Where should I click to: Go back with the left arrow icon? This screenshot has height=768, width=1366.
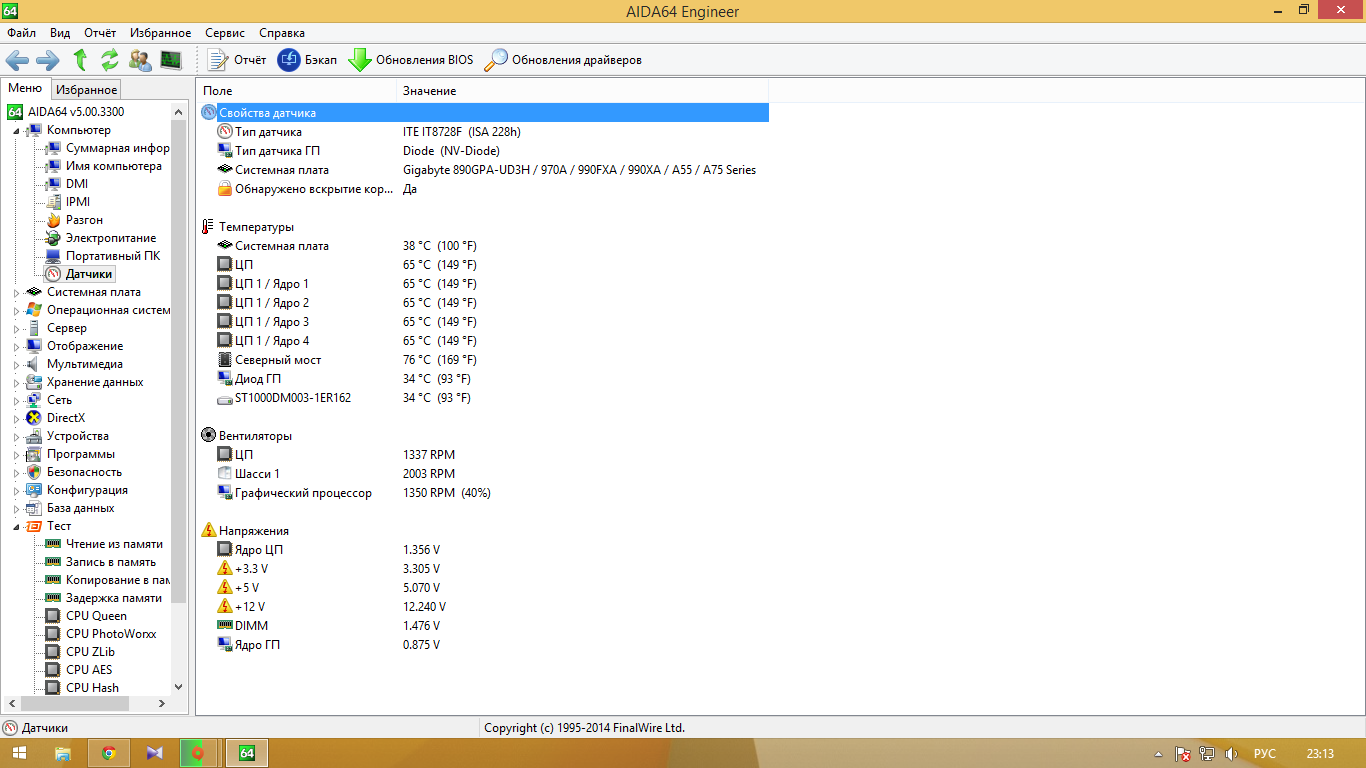(17, 60)
